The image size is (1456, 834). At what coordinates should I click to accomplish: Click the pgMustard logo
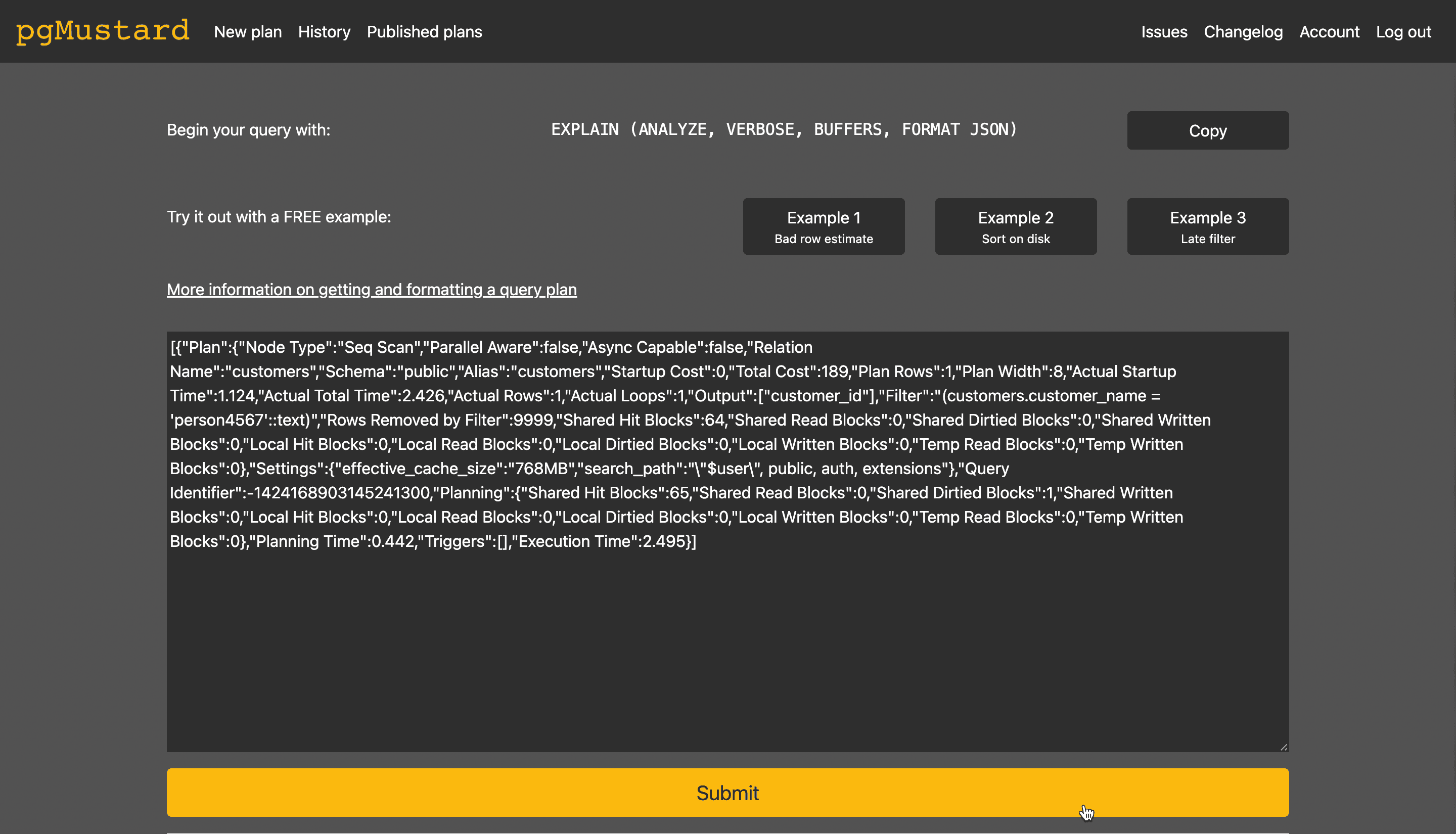[103, 31]
